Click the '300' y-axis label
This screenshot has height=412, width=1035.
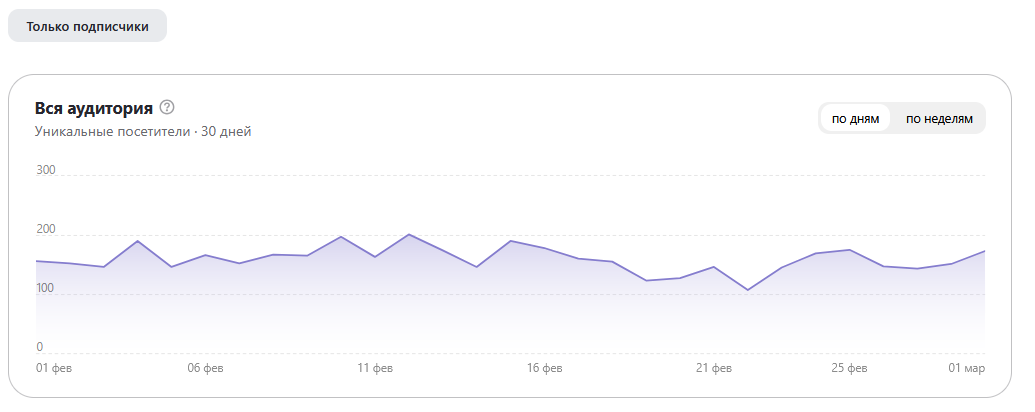[x=46, y=170]
